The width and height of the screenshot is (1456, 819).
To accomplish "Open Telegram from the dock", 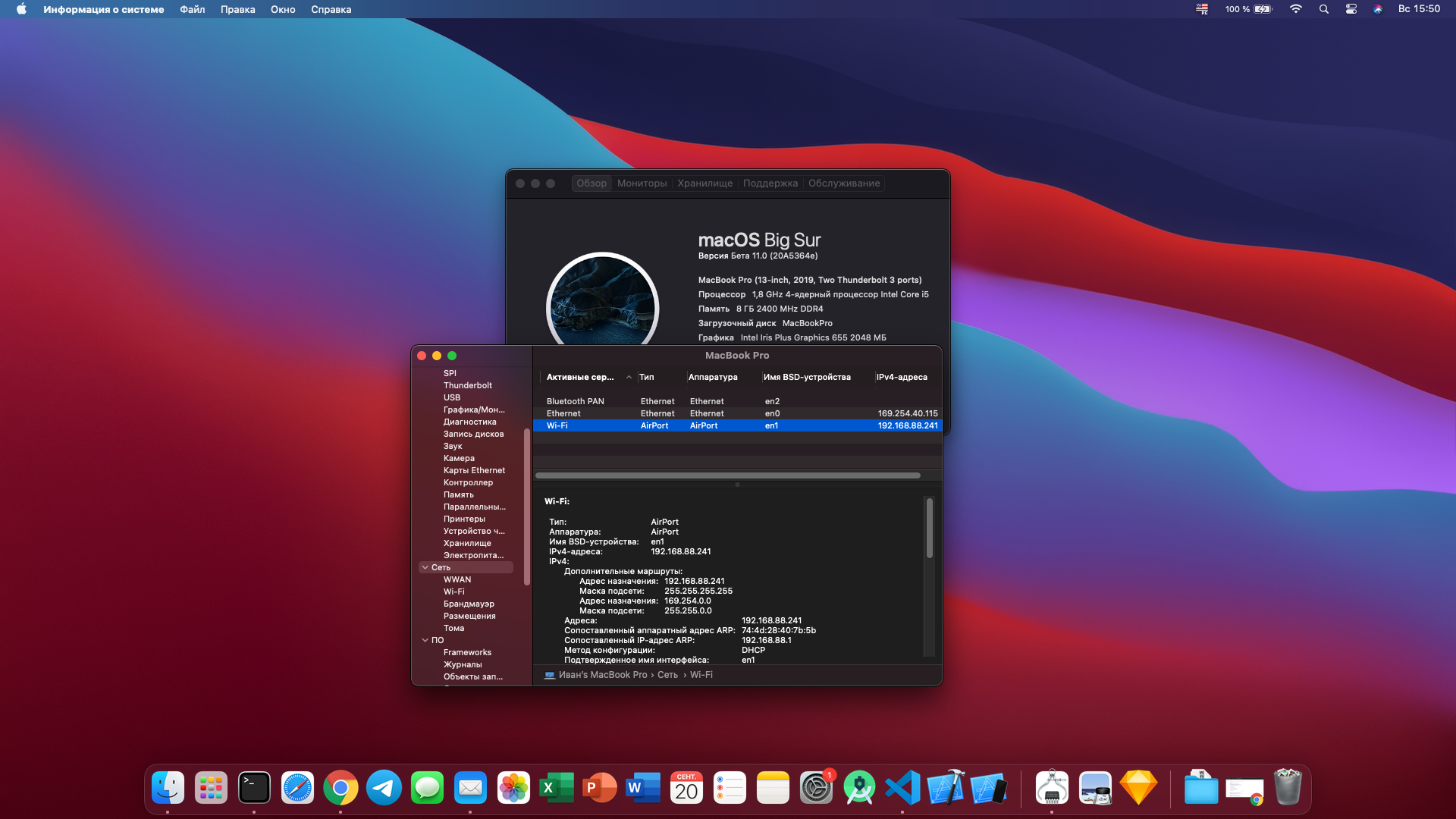I will click(x=384, y=789).
